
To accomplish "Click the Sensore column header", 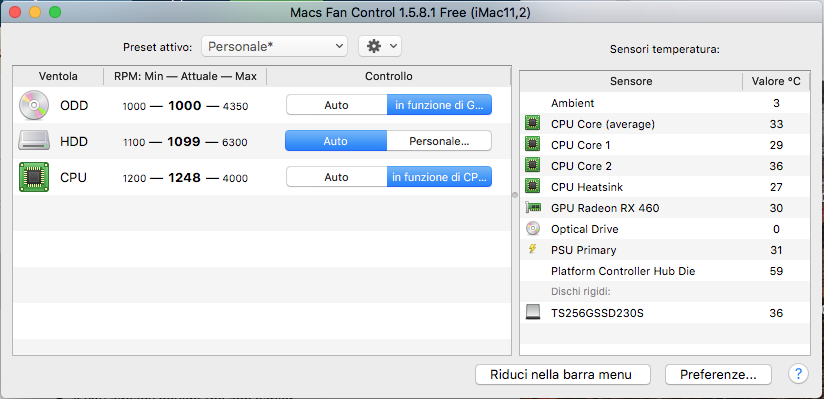I will (631, 81).
